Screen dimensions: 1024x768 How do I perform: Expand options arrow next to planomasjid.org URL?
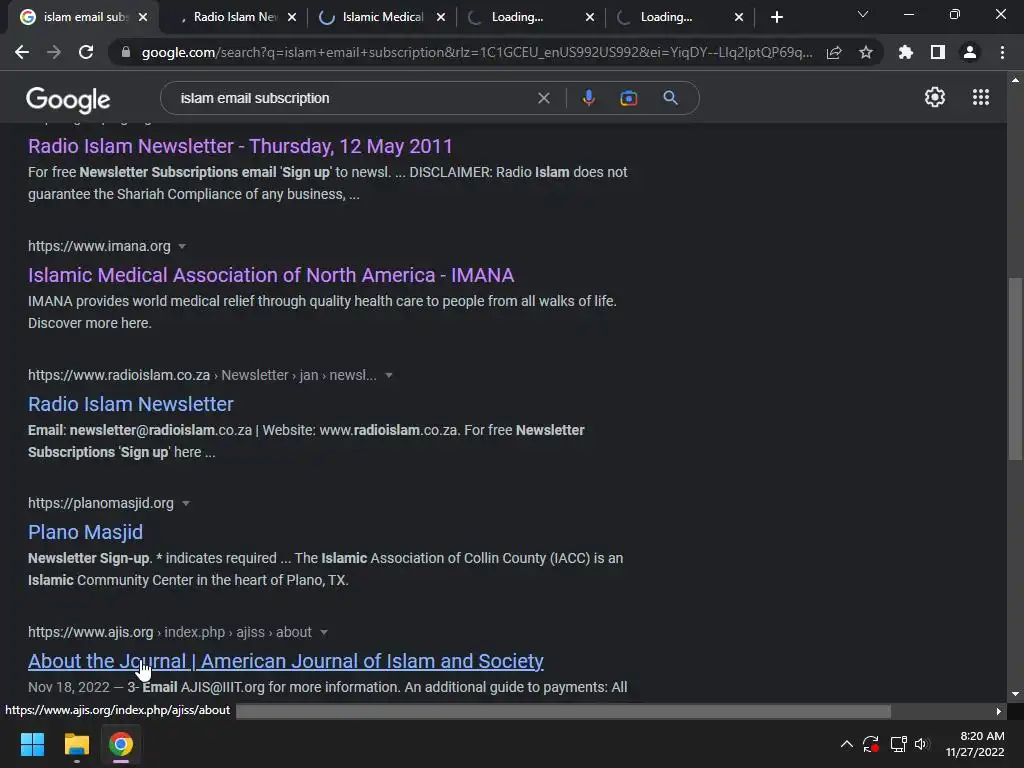click(186, 504)
